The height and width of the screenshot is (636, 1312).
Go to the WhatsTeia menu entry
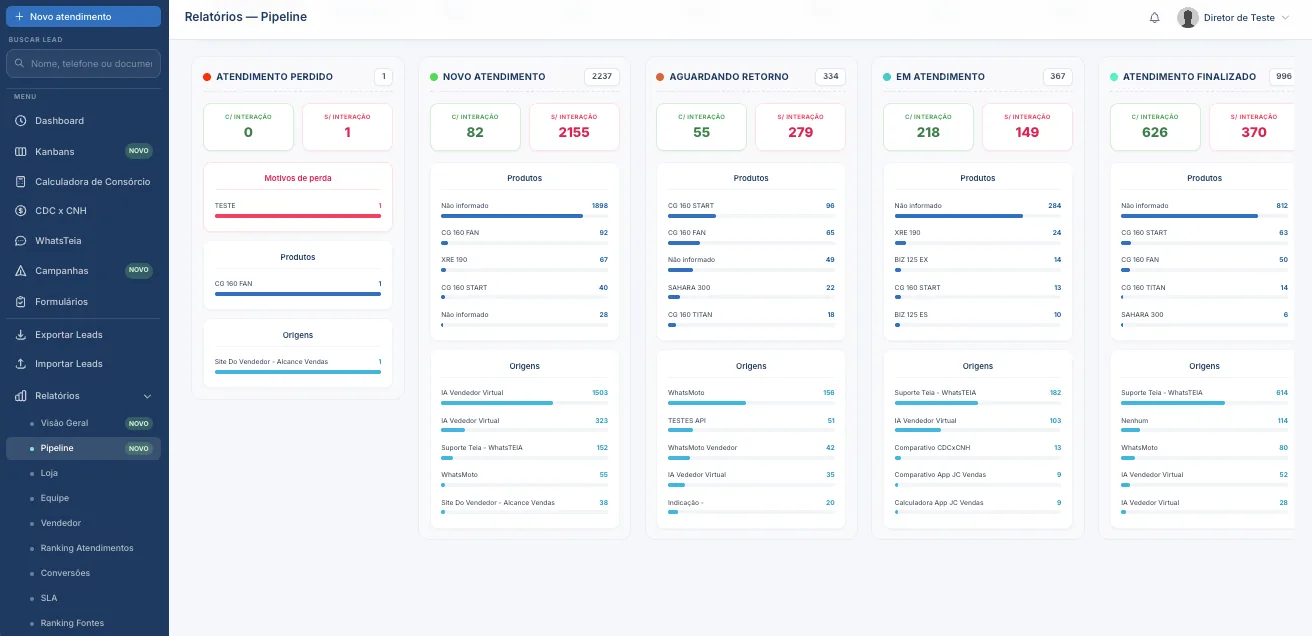tap(83, 241)
